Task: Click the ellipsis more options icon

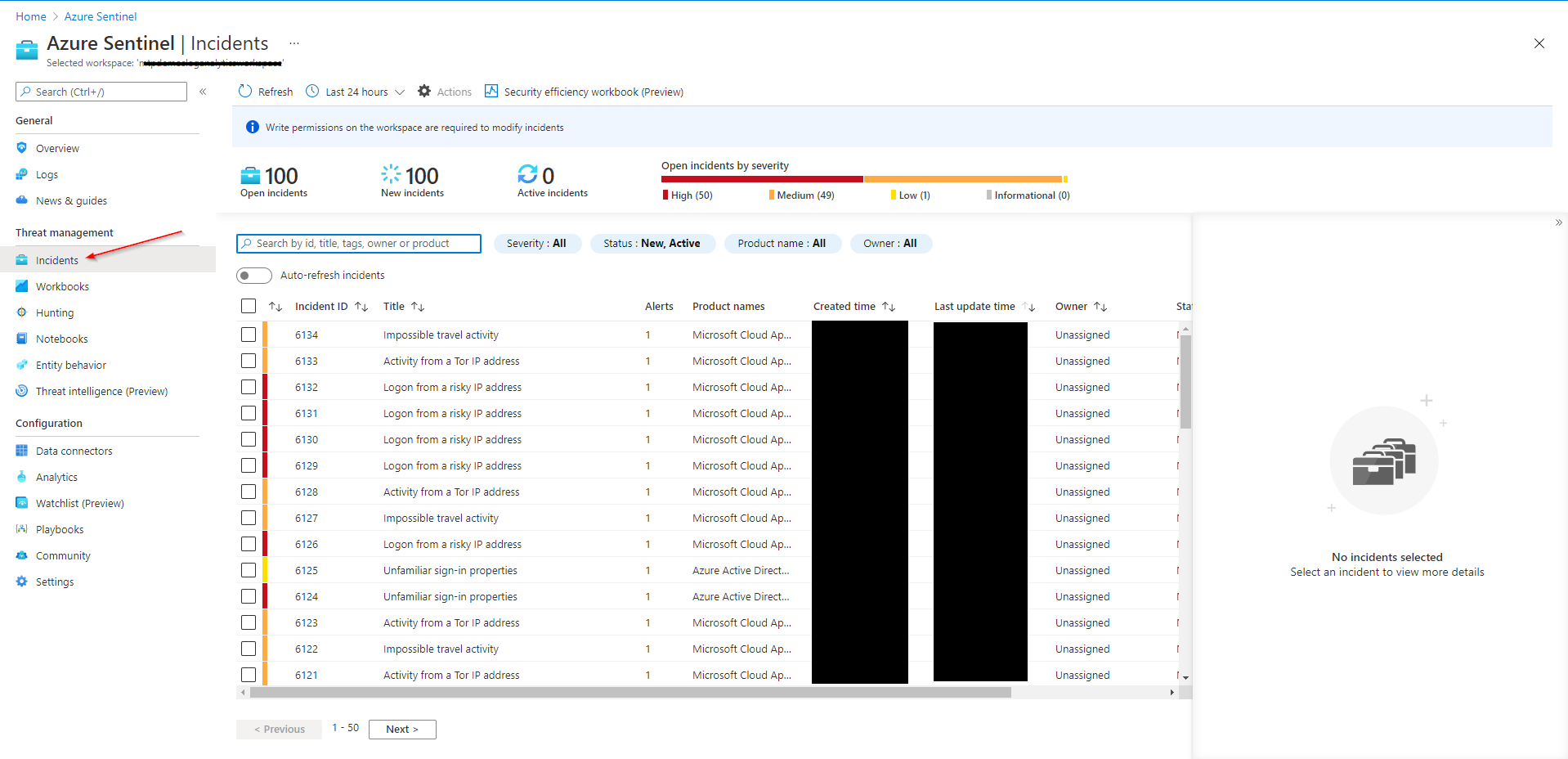Action: tap(294, 43)
